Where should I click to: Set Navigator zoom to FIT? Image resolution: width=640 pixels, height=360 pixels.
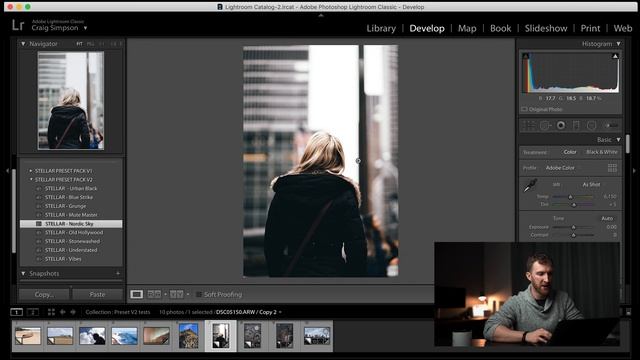pos(79,44)
